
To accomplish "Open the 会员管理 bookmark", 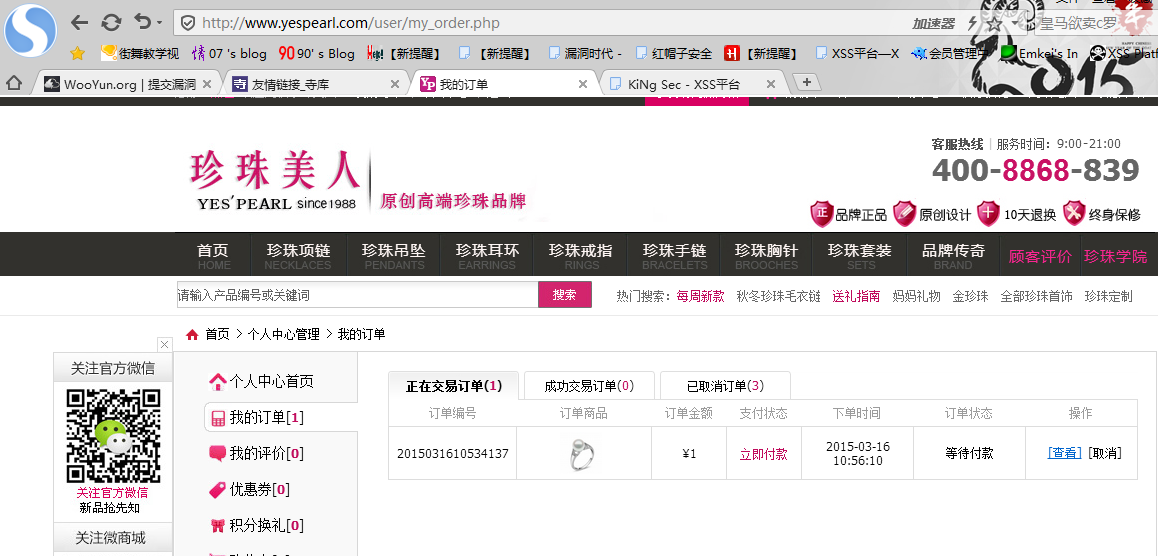I will coord(948,53).
